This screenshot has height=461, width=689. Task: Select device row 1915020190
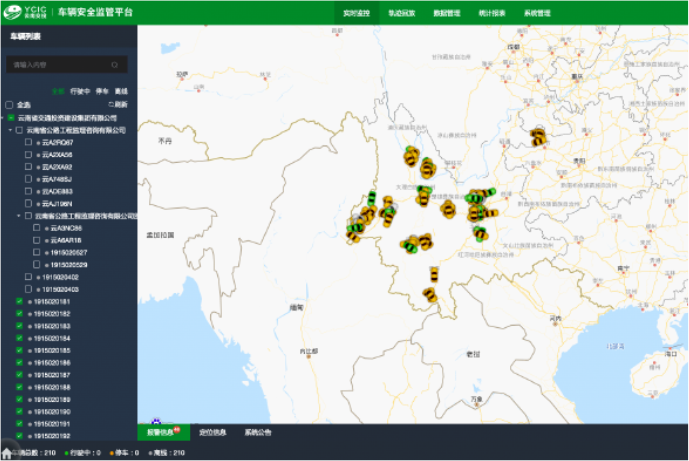click(52, 412)
